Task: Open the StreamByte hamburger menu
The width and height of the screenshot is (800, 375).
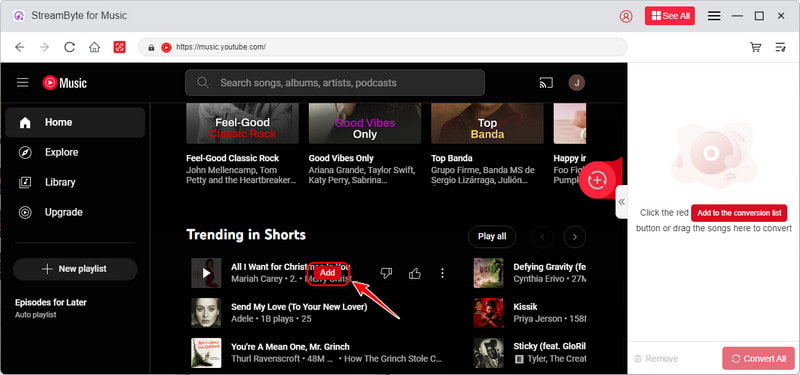Action: 714,16
